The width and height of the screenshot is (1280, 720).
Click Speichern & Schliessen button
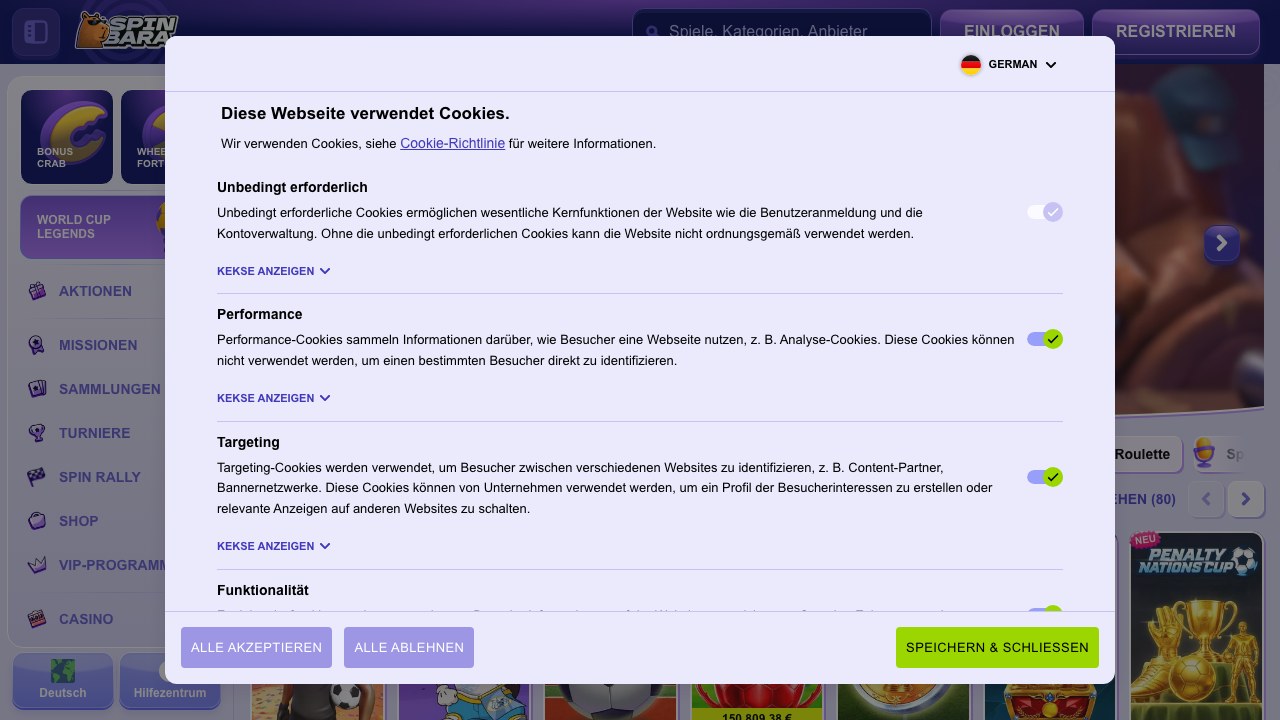click(x=997, y=648)
